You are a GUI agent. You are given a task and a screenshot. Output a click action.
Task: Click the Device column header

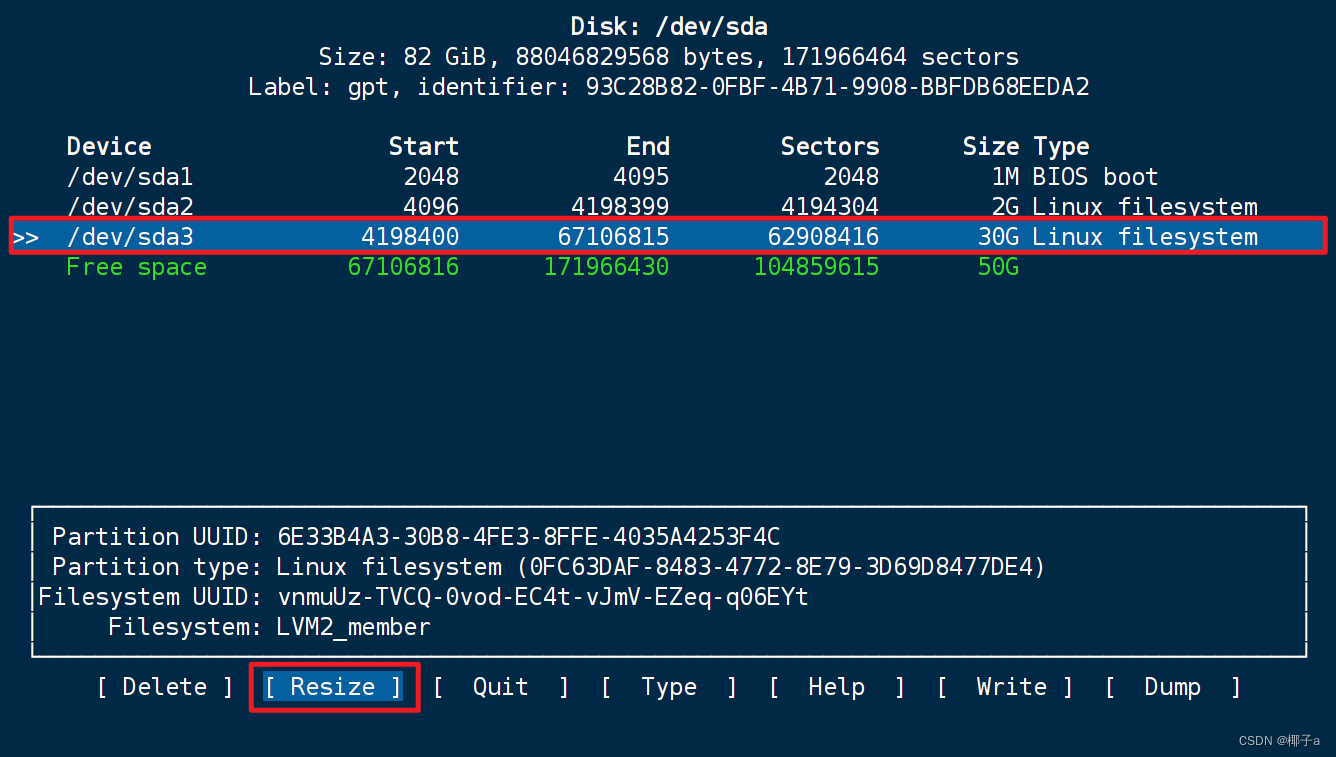tap(109, 147)
